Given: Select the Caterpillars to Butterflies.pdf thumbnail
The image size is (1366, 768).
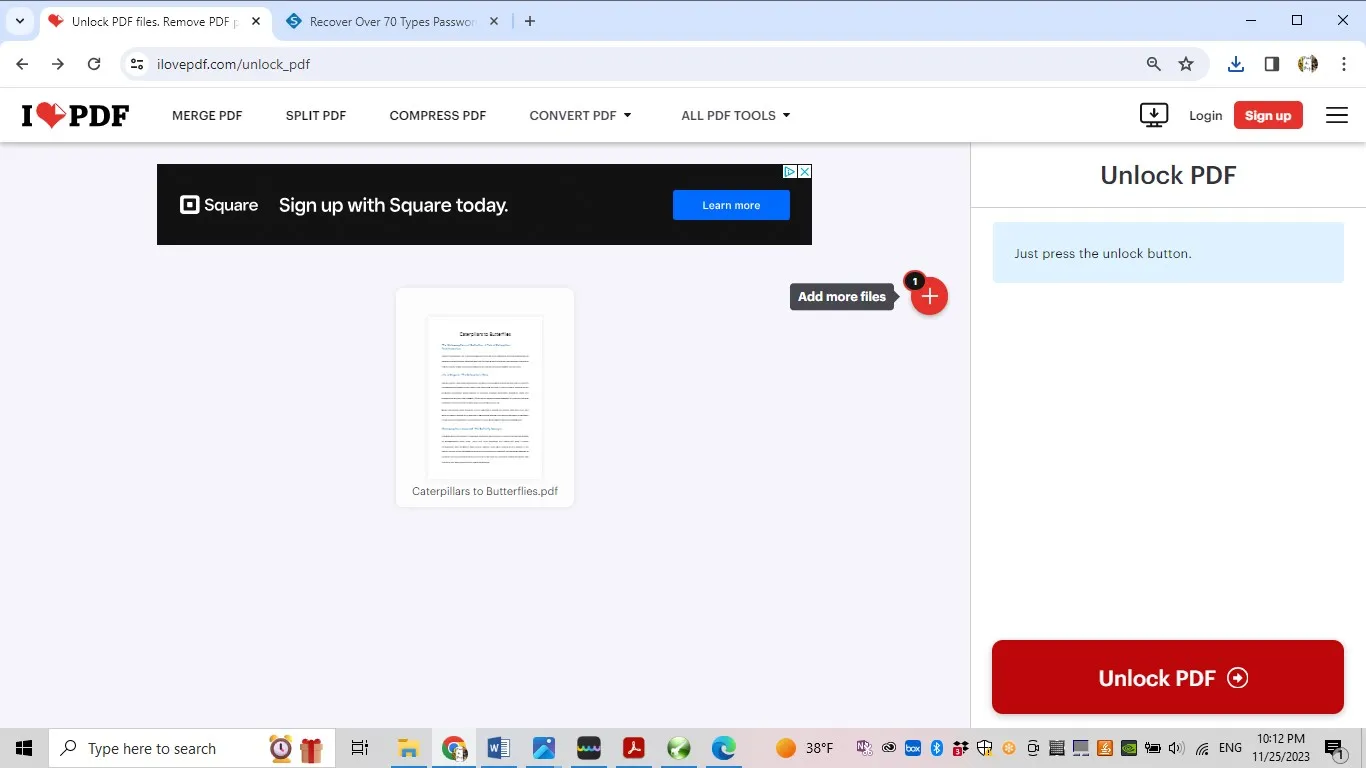Looking at the screenshot, I should (x=484, y=395).
